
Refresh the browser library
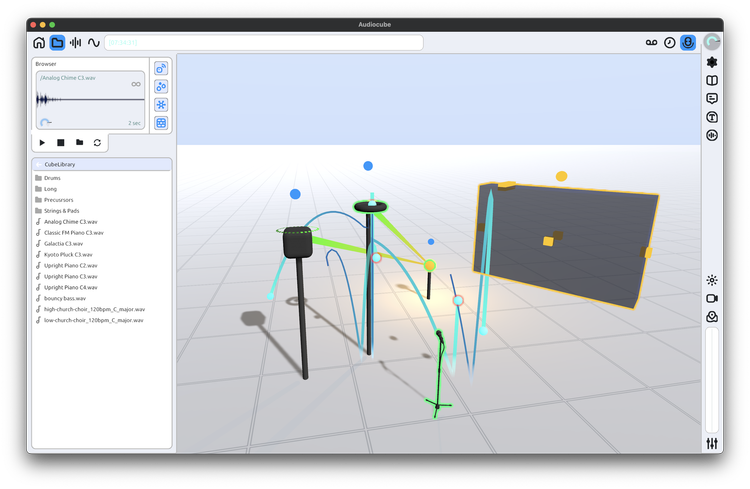97,143
